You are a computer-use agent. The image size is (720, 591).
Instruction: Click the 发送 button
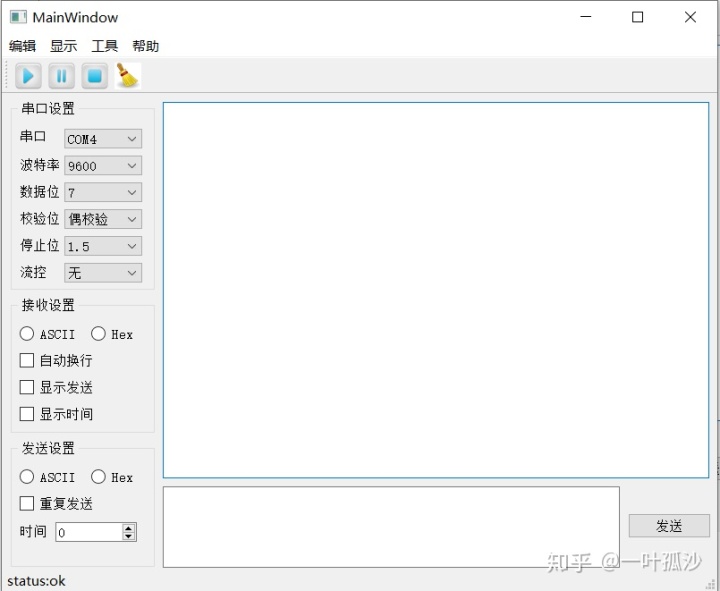click(669, 526)
